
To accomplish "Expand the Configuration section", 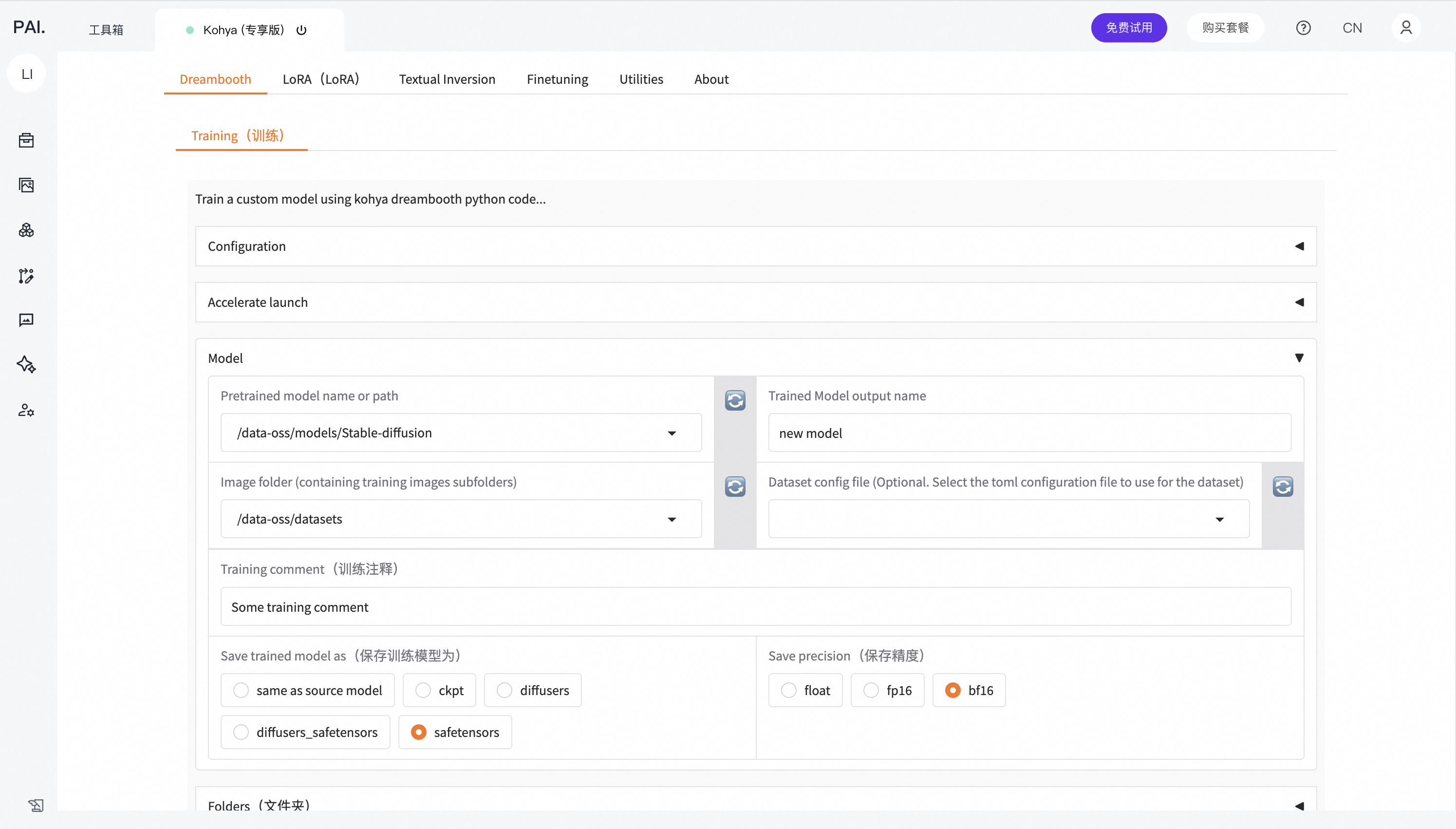I will pos(755,246).
